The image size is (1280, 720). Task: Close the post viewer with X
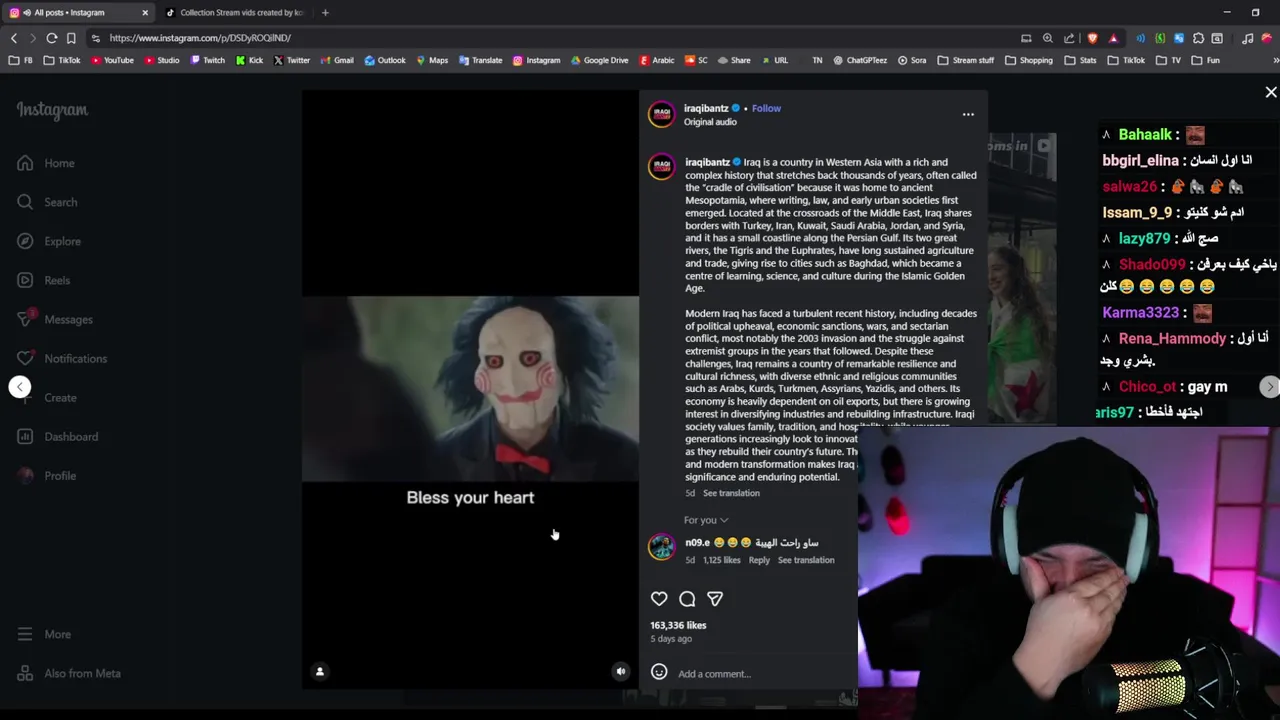click(x=1271, y=92)
